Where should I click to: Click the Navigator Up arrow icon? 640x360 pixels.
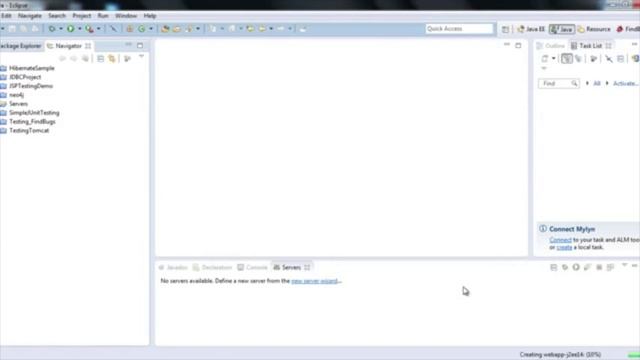(85, 58)
